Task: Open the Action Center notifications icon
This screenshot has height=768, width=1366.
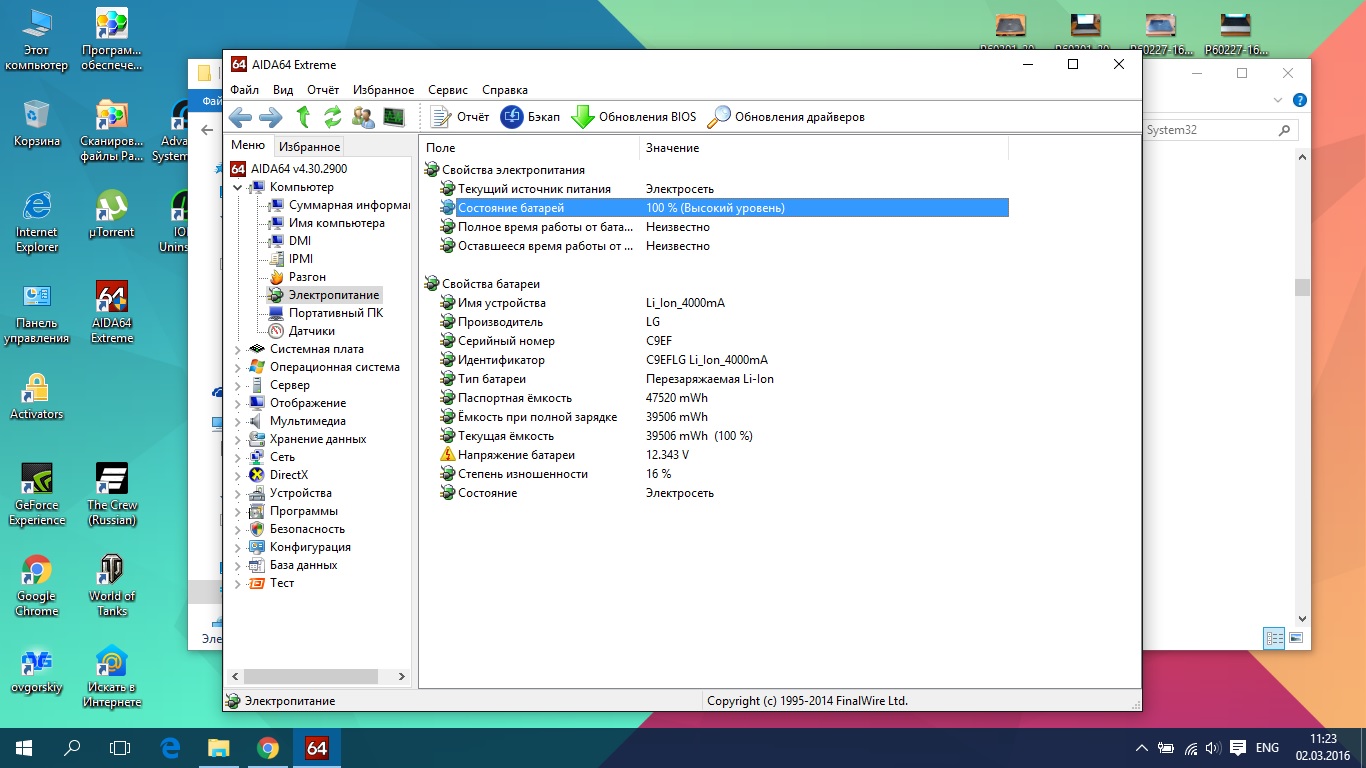Action: point(1237,748)
